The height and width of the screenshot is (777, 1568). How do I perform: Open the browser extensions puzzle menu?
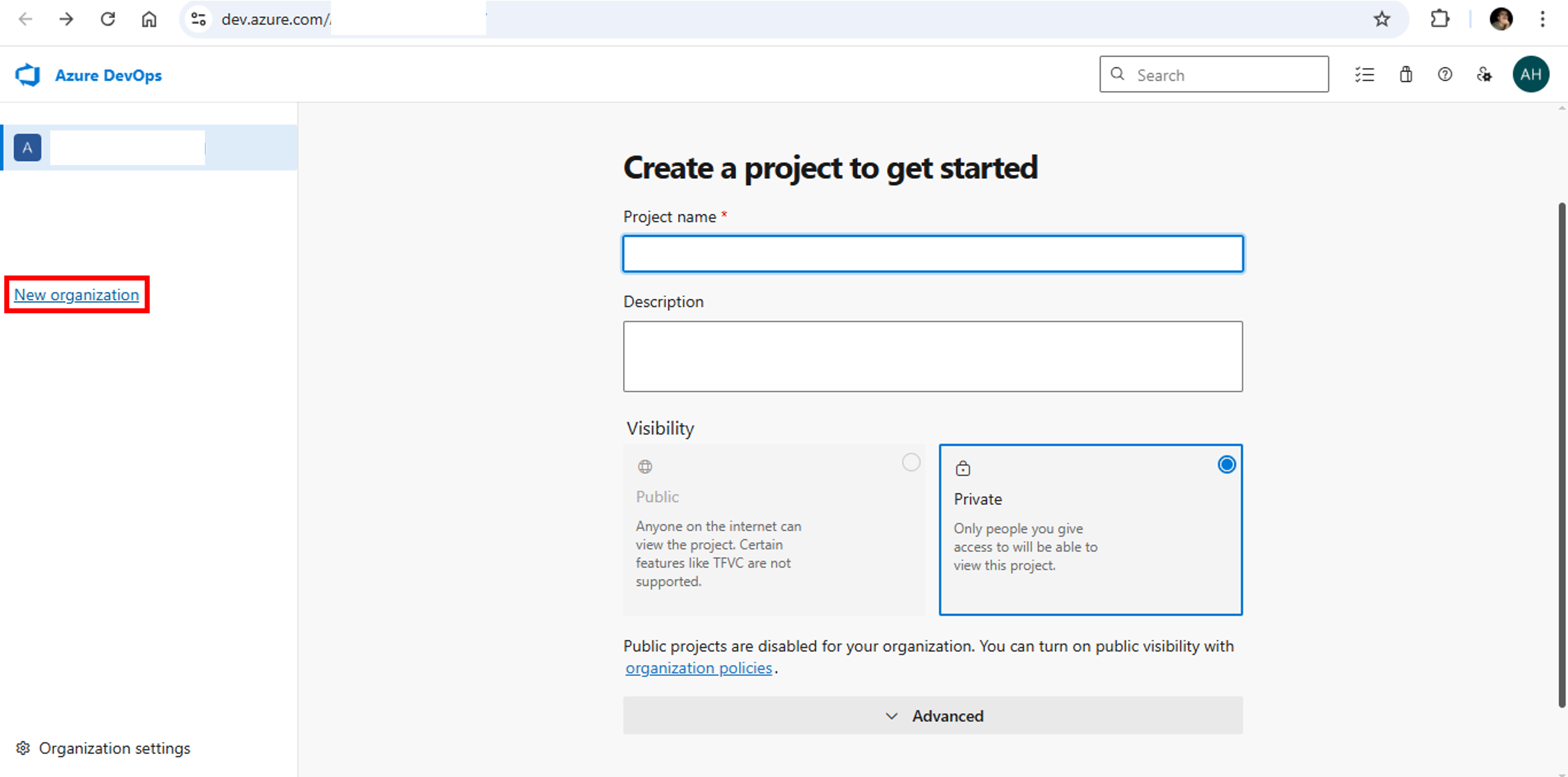[1440, 19]
